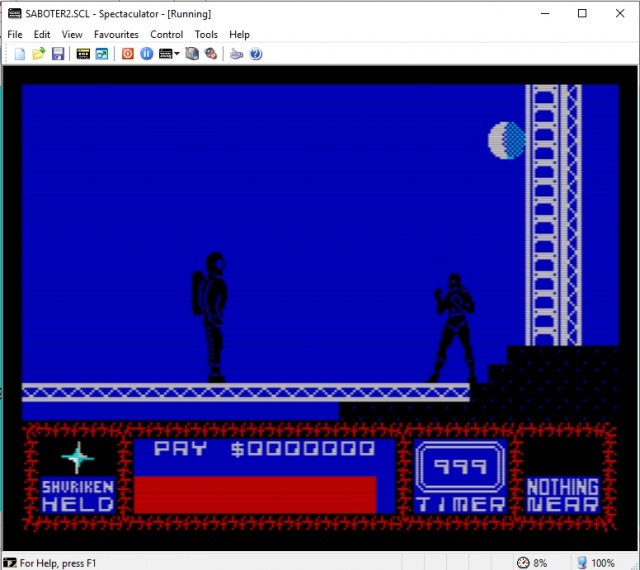Open the keyboard helper icon
The width and height of the screenshot is (640, 570).
coord(236,54)
